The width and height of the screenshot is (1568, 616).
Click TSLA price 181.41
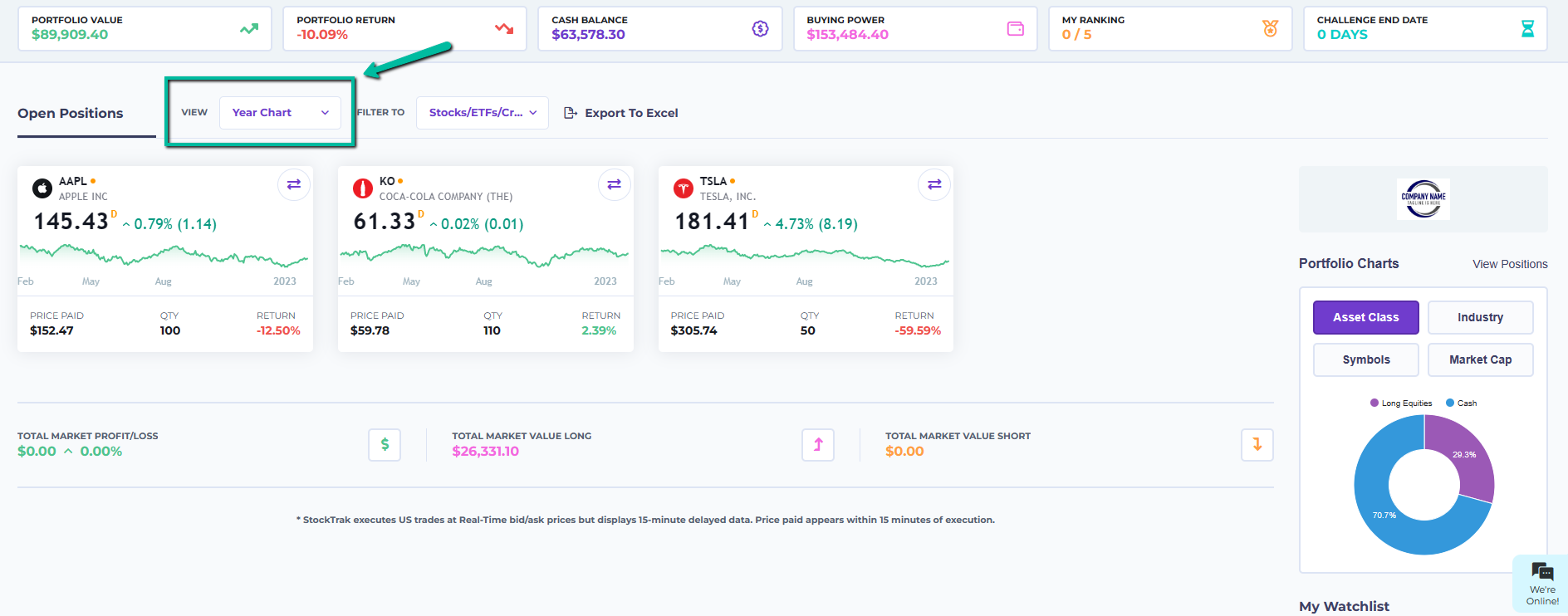click(712, 222)
